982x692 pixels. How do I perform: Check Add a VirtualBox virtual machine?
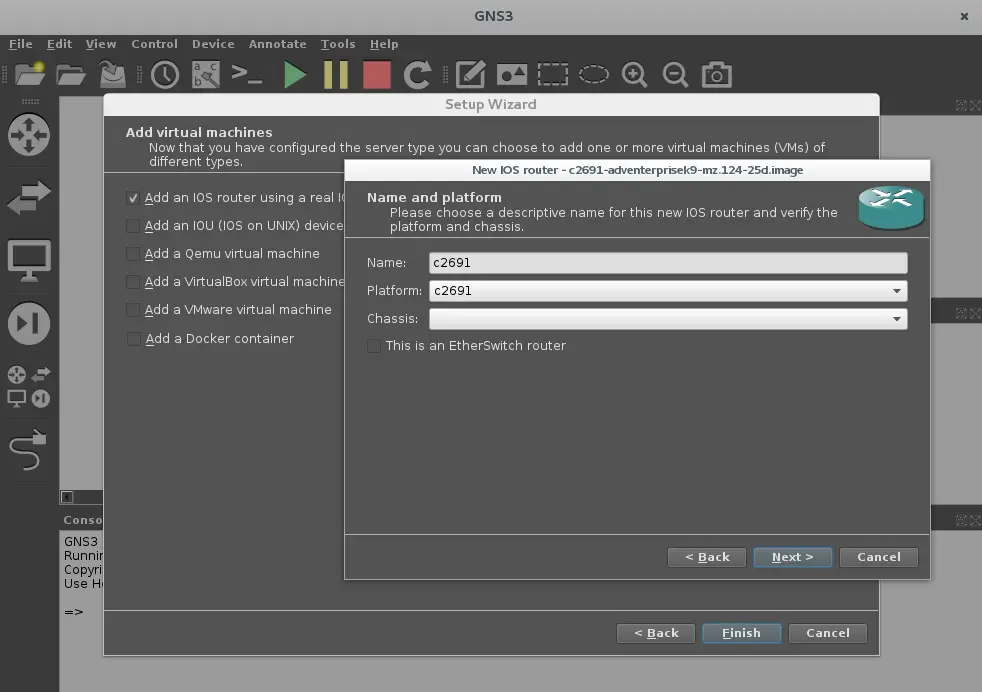pyautogui.click(x=133, y=282)
